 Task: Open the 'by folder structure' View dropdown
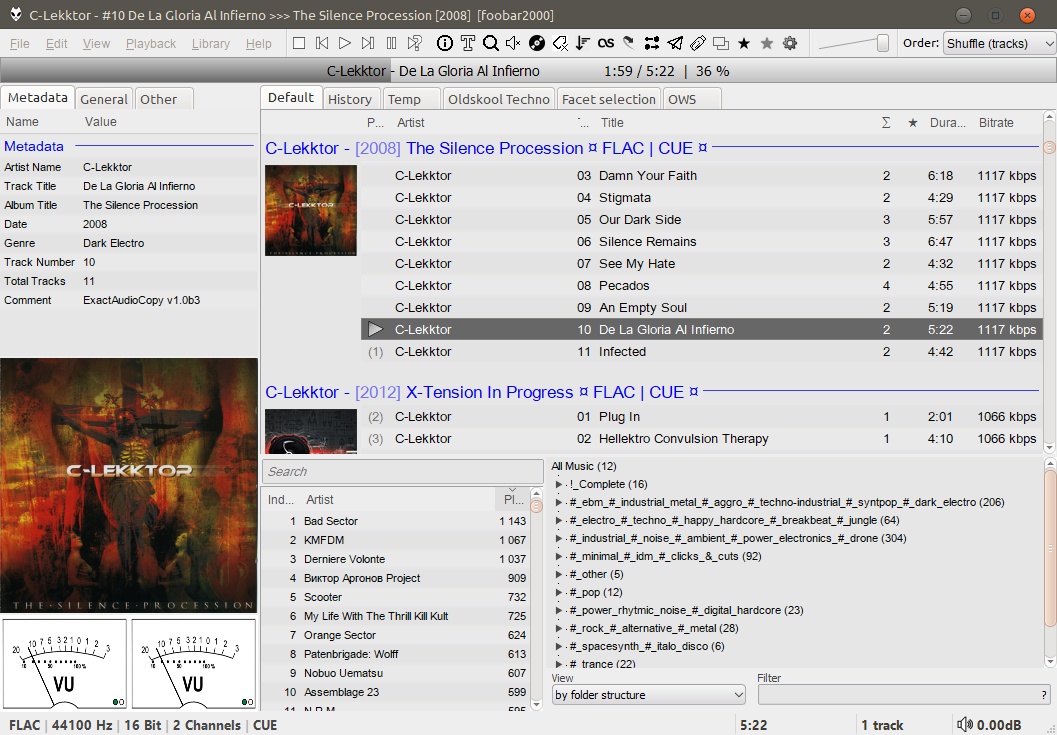[x=649, y=695]
